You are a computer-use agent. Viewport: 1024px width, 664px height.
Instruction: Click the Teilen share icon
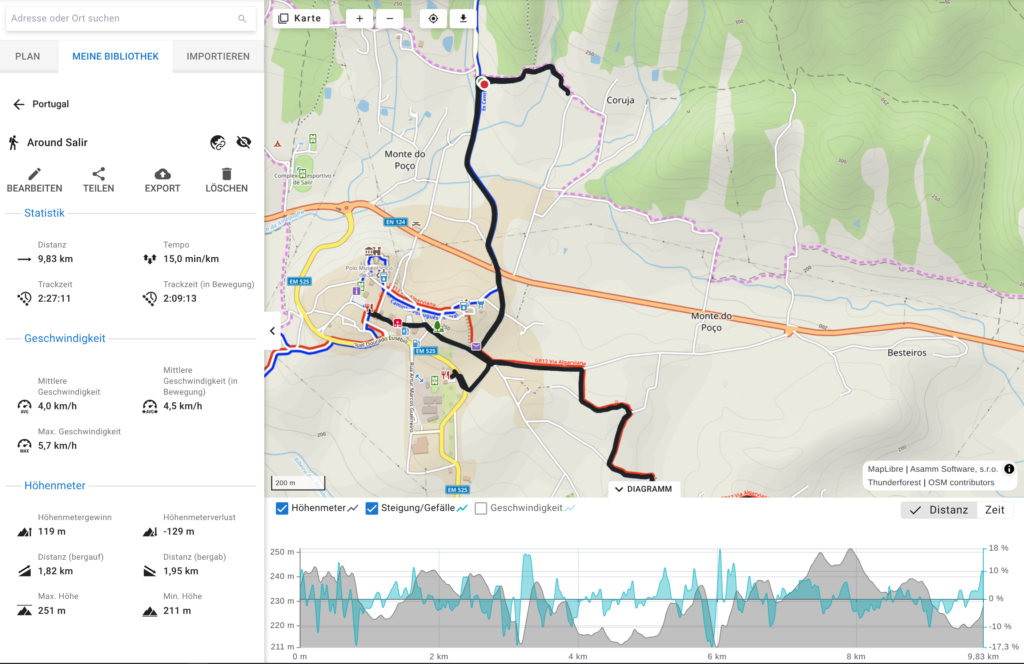(98, 174)
